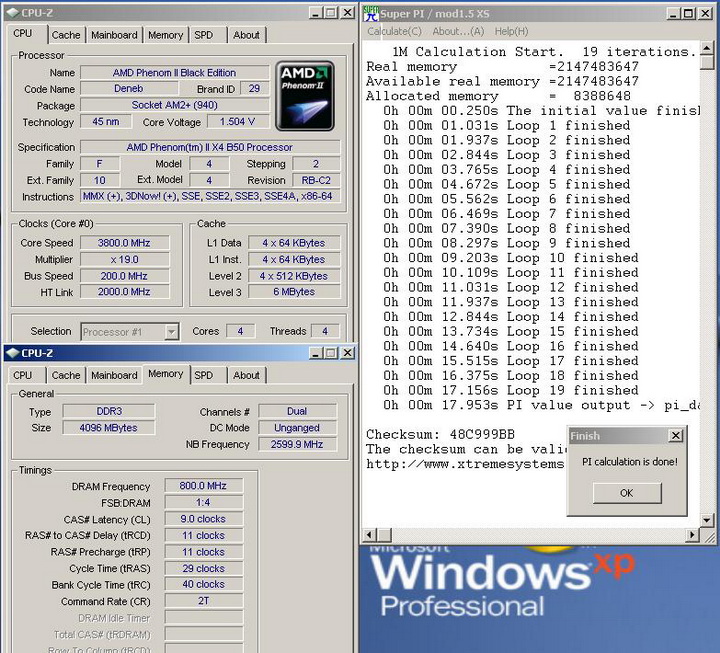Open the Help(H) menu in Super PI
The width and height of the screenshot is (720, 653).
511,31
